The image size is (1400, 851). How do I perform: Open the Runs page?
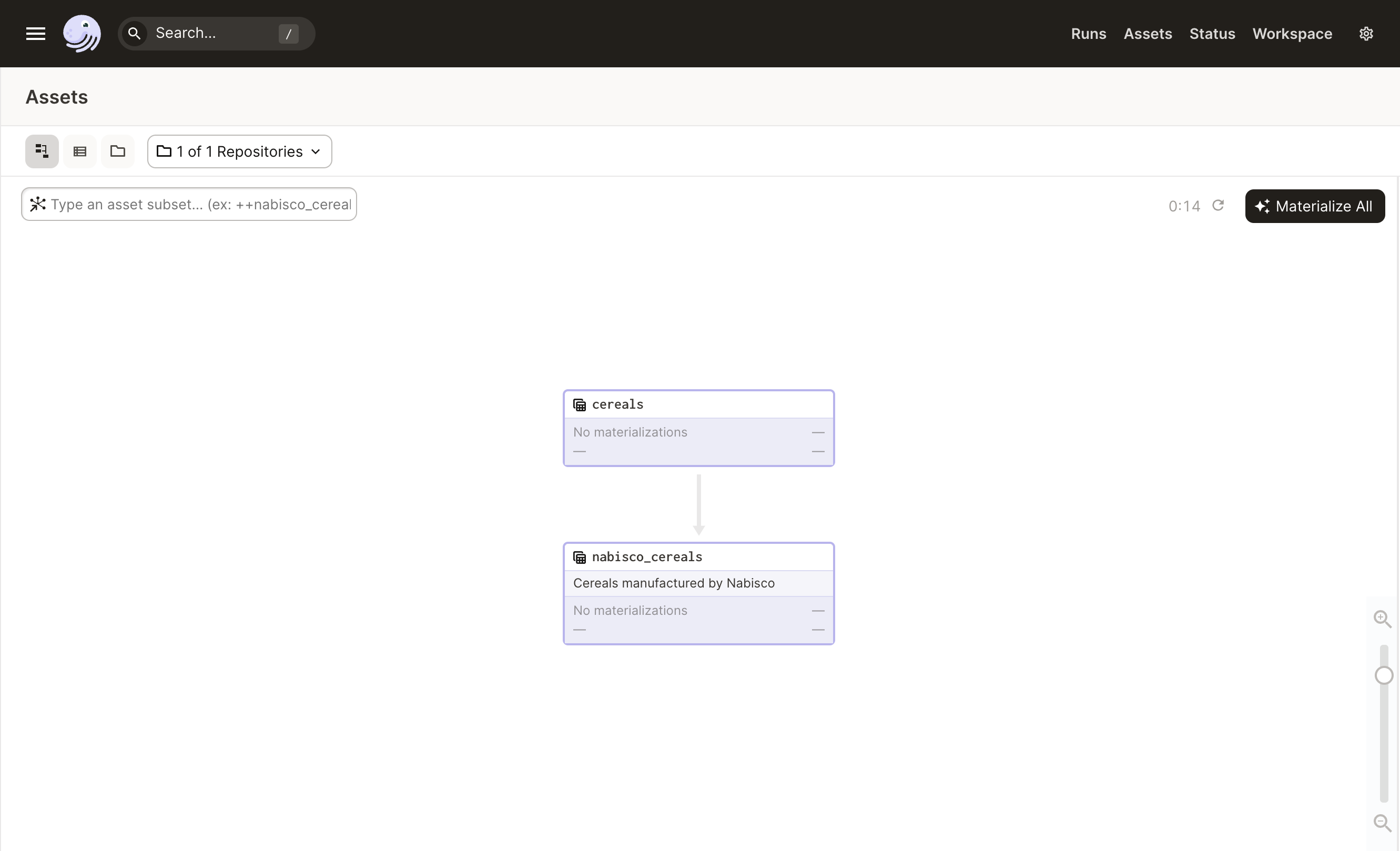click(x=1088, y=34)
